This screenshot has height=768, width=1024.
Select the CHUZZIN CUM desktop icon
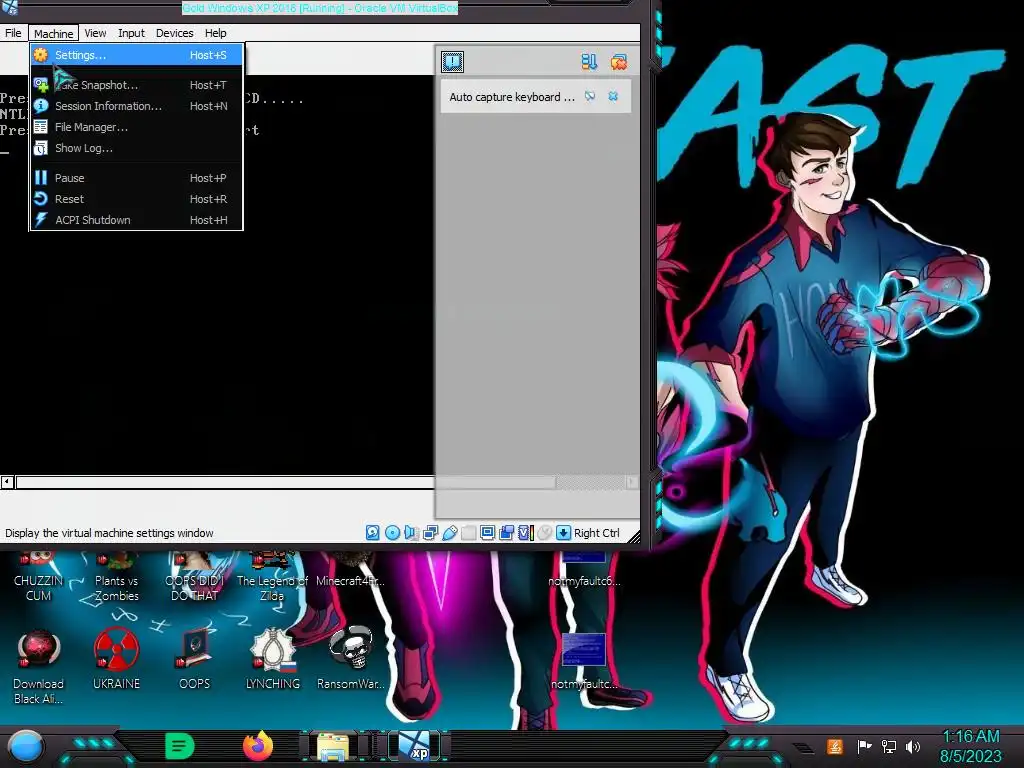[38, 578]
